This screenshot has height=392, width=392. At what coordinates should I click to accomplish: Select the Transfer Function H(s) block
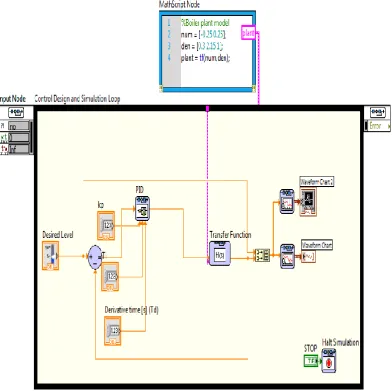[x=220, y=254]
